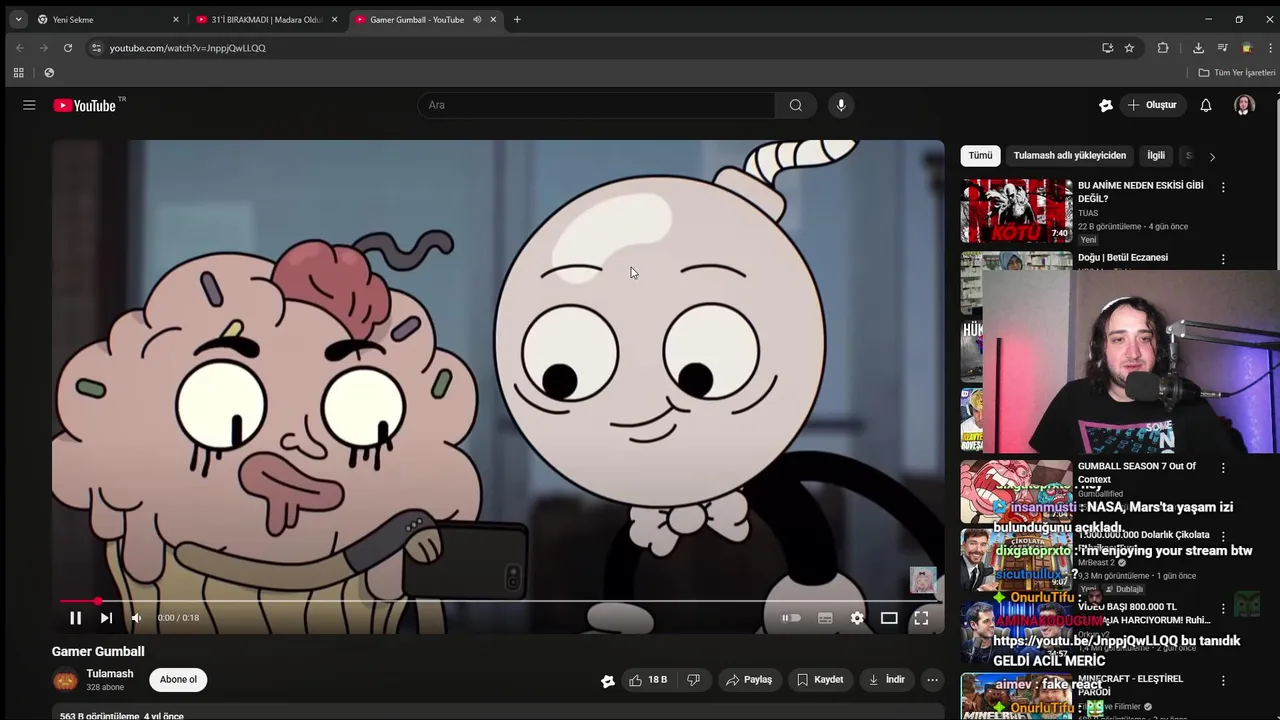1280x720 pixels.
Task: Download video with İndir button
Action: 886,680
